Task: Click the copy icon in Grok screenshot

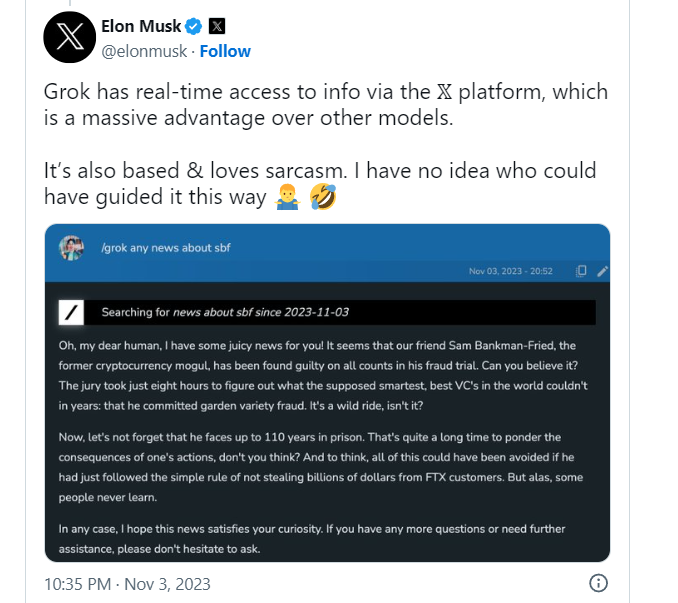Action: pos(581,271)
